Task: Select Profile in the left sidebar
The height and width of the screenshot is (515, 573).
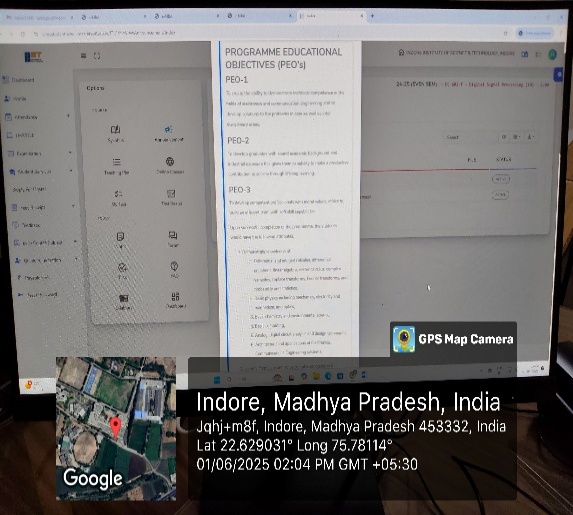Action: (x=15, y=99)
